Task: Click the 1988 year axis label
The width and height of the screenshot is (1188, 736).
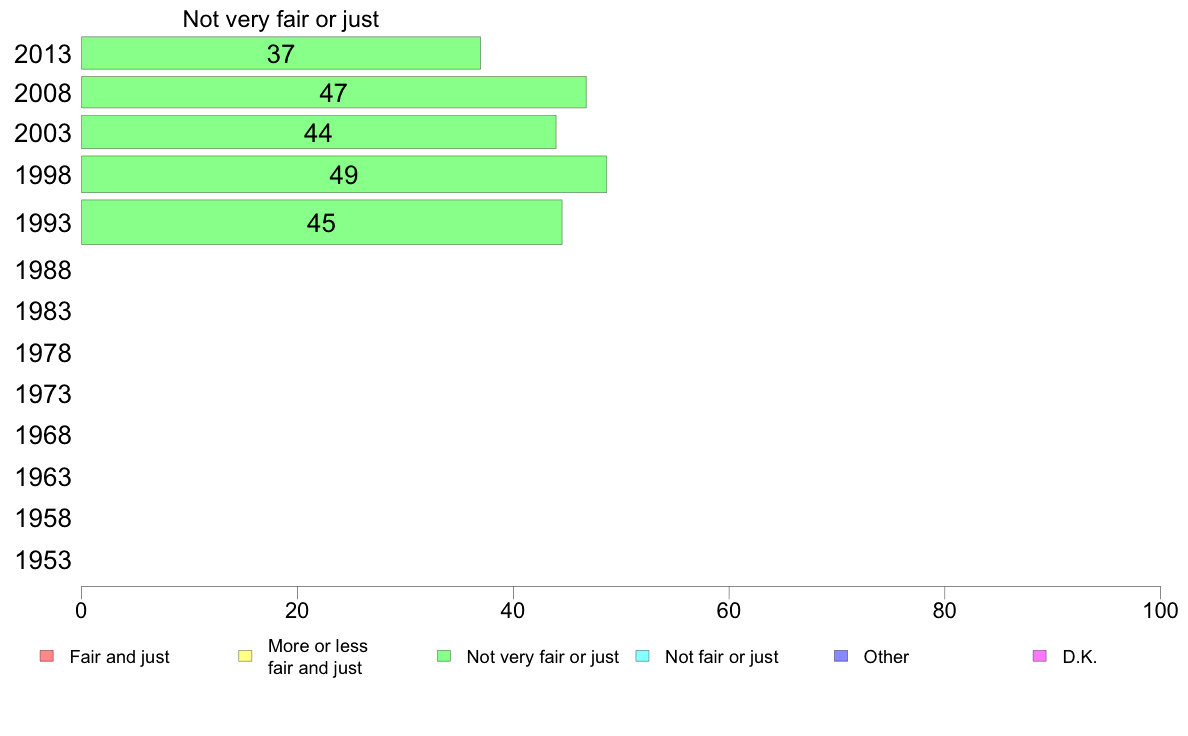Action: tap(43, 271)
